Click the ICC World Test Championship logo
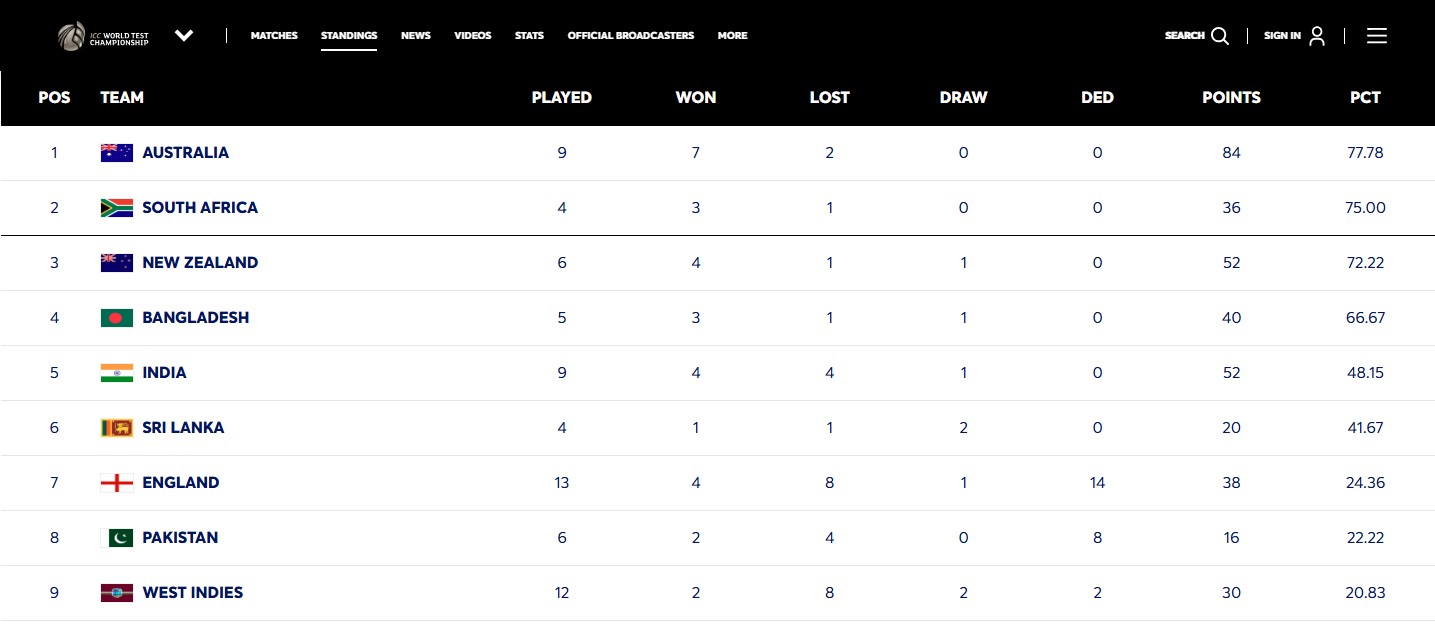 [103, 36]
